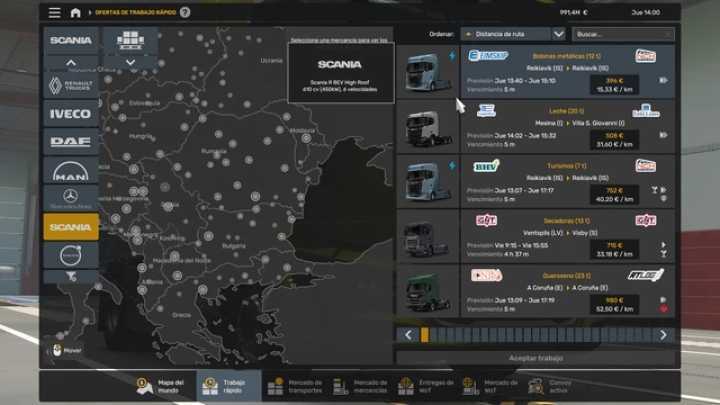Select the Leche job from Mesina
This screenshot has width=720, height=405.
pyautogui.click(x=568, y=127)
